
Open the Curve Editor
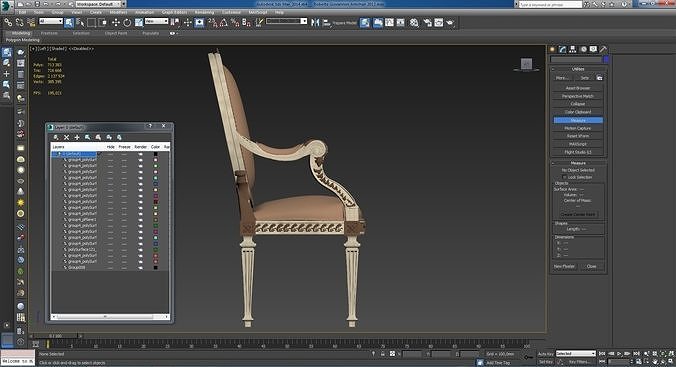click(389, 22)
